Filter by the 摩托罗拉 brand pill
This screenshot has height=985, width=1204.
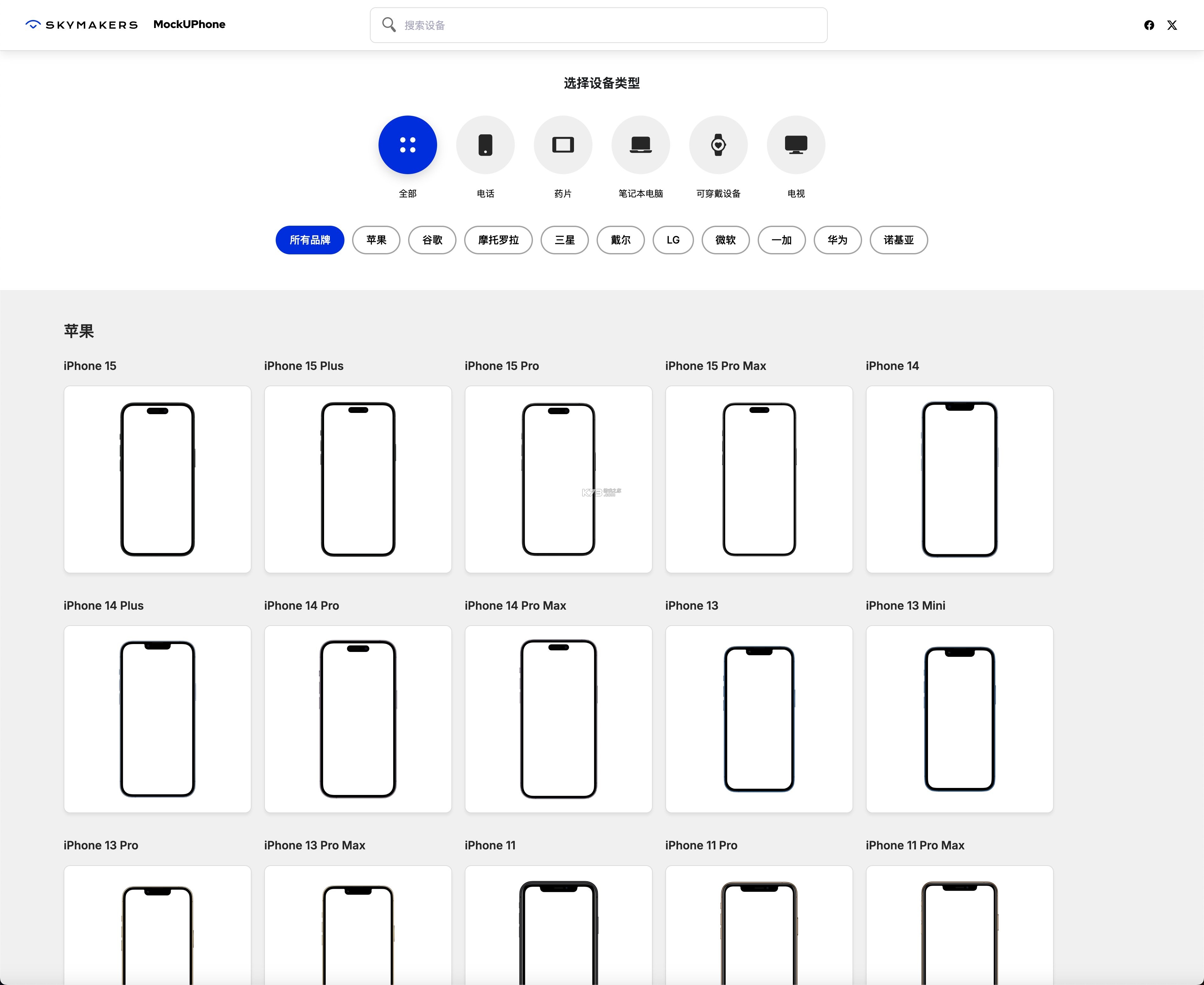[x=498, y=240]
